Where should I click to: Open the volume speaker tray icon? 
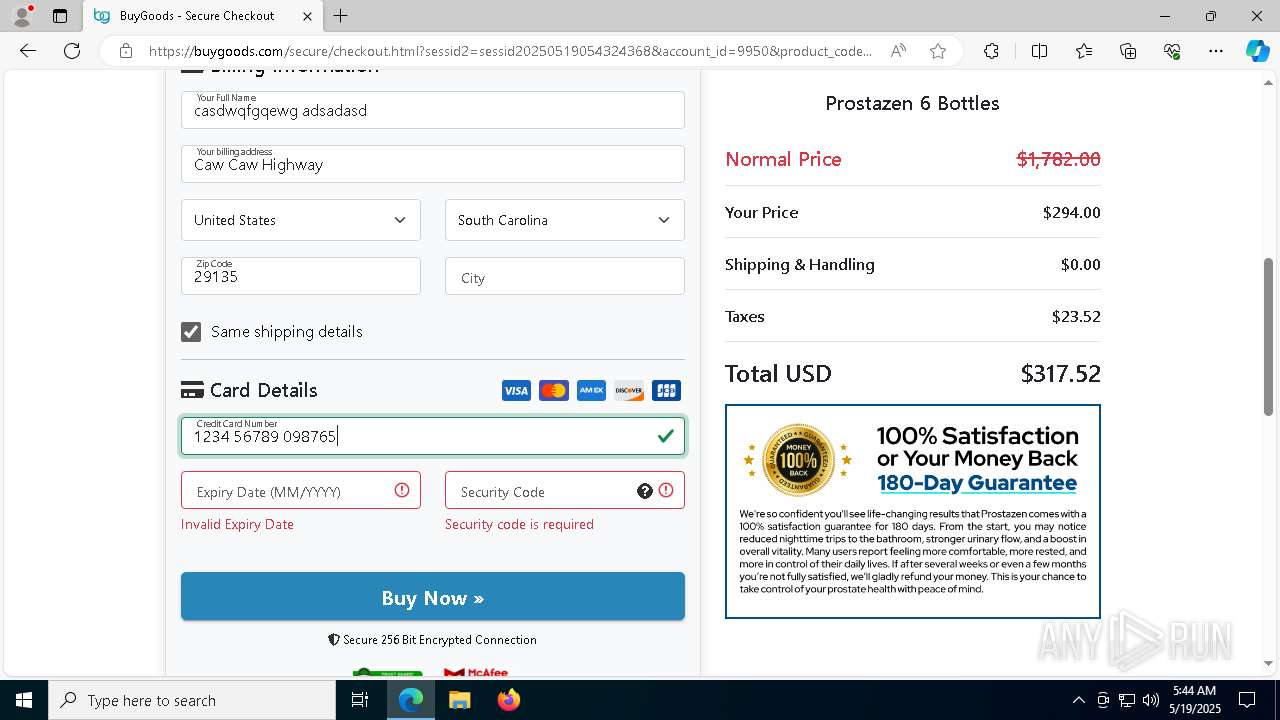coord(1151,700)
